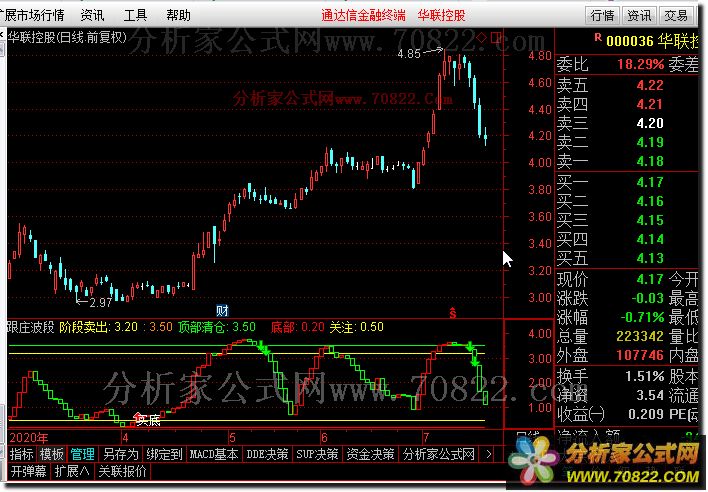Click the 开弹幕 button at the bottom
708x492 pixels.
[28, 471]
